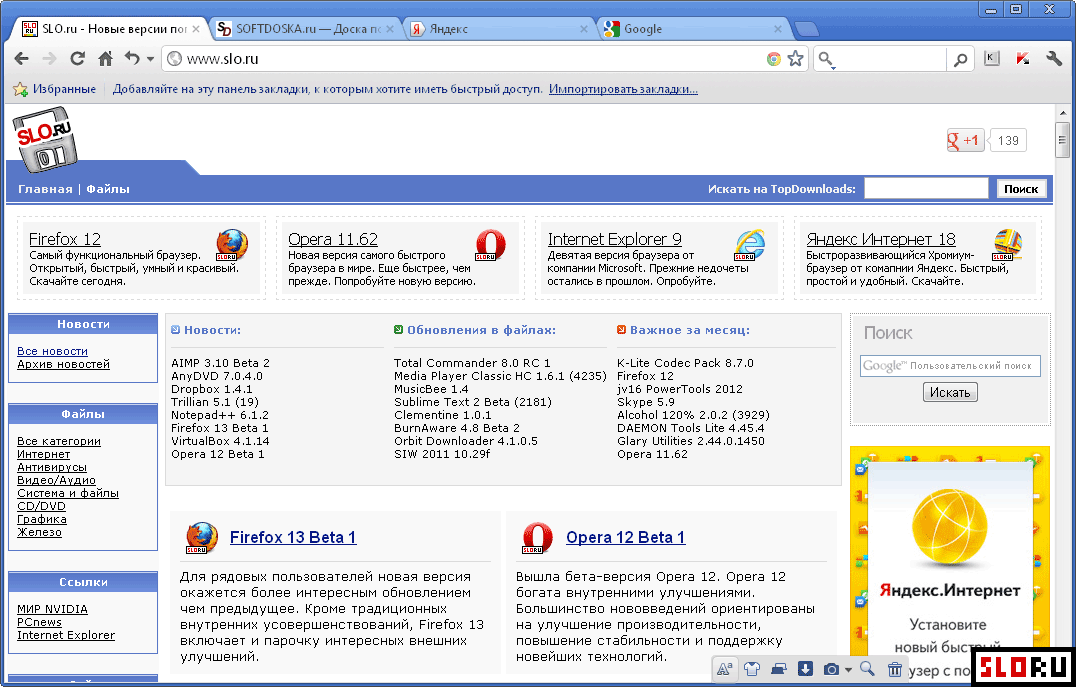Restore last closed tab with undo arrow

(132, 59)
